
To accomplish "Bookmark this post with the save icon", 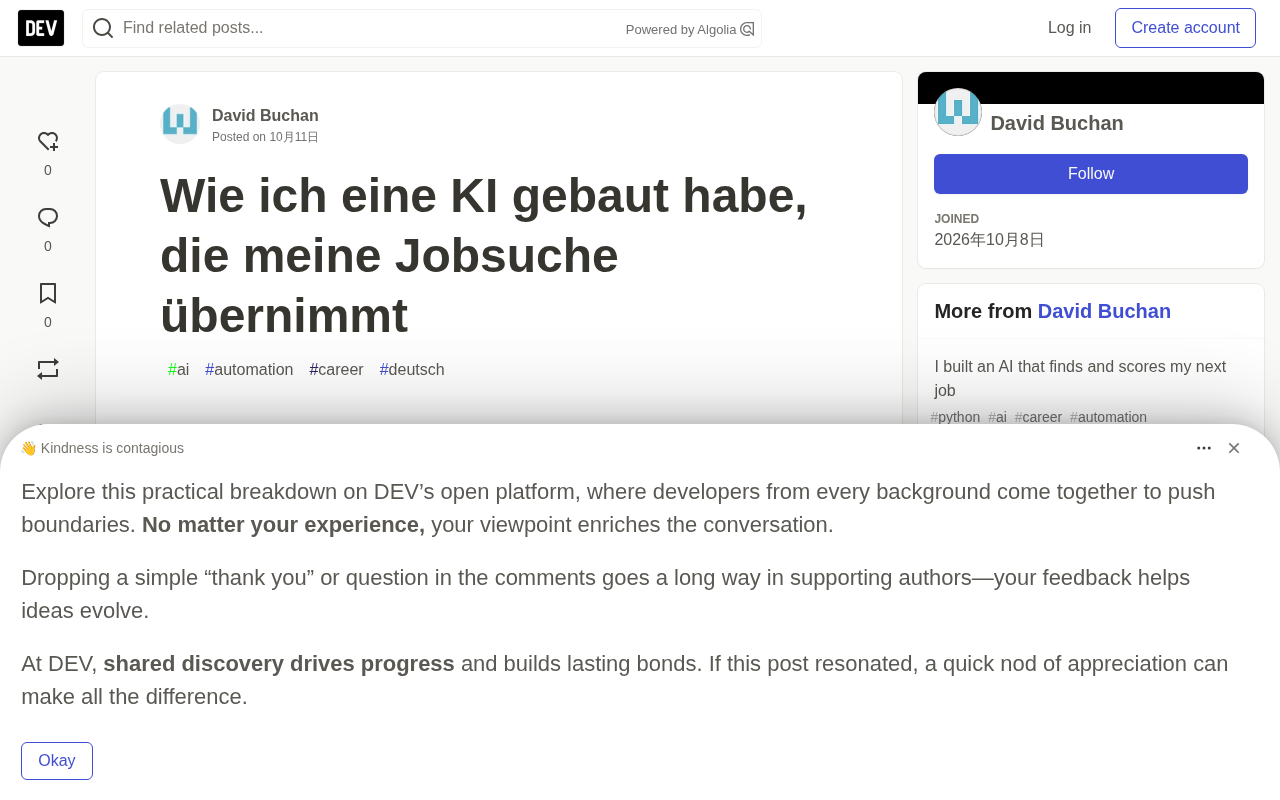I will pos(48,293).
